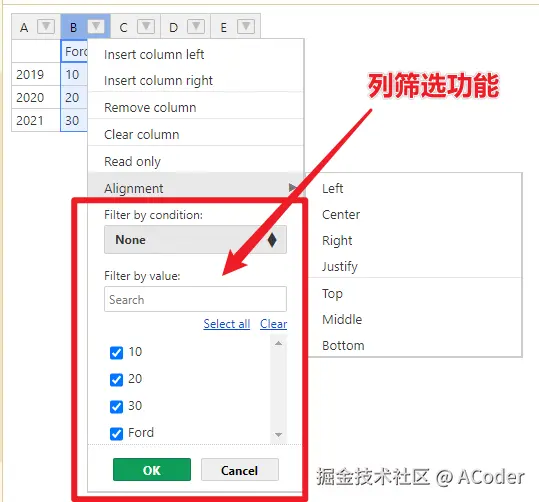This screenshot has width=539, height=502.
Task: Open column B dropdown menu arrow
Action: click(x=96, y=26)
